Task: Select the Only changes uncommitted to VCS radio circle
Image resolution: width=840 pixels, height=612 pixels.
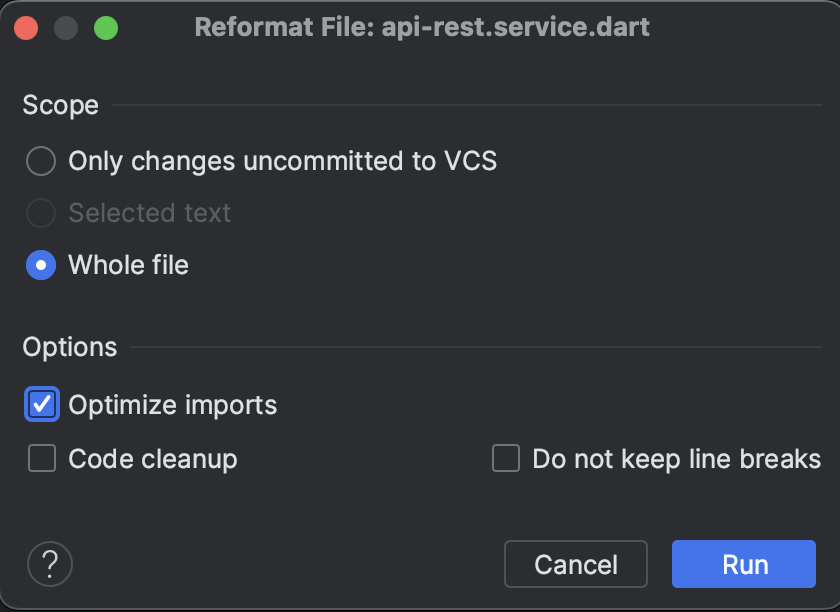Action: [41, 161]
